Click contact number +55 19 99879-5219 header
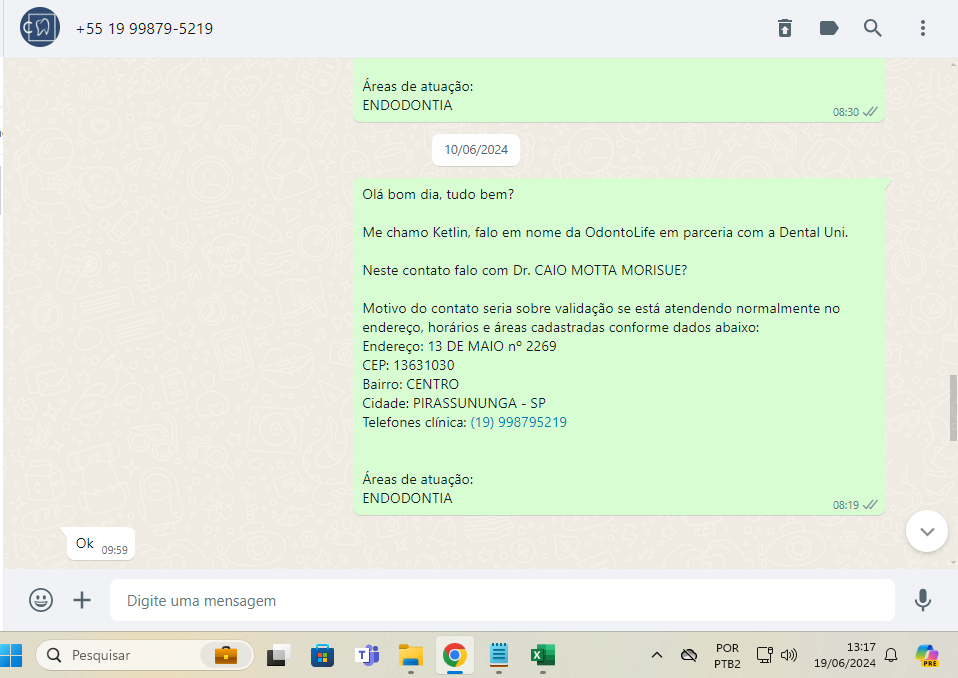 pos(144,29)
